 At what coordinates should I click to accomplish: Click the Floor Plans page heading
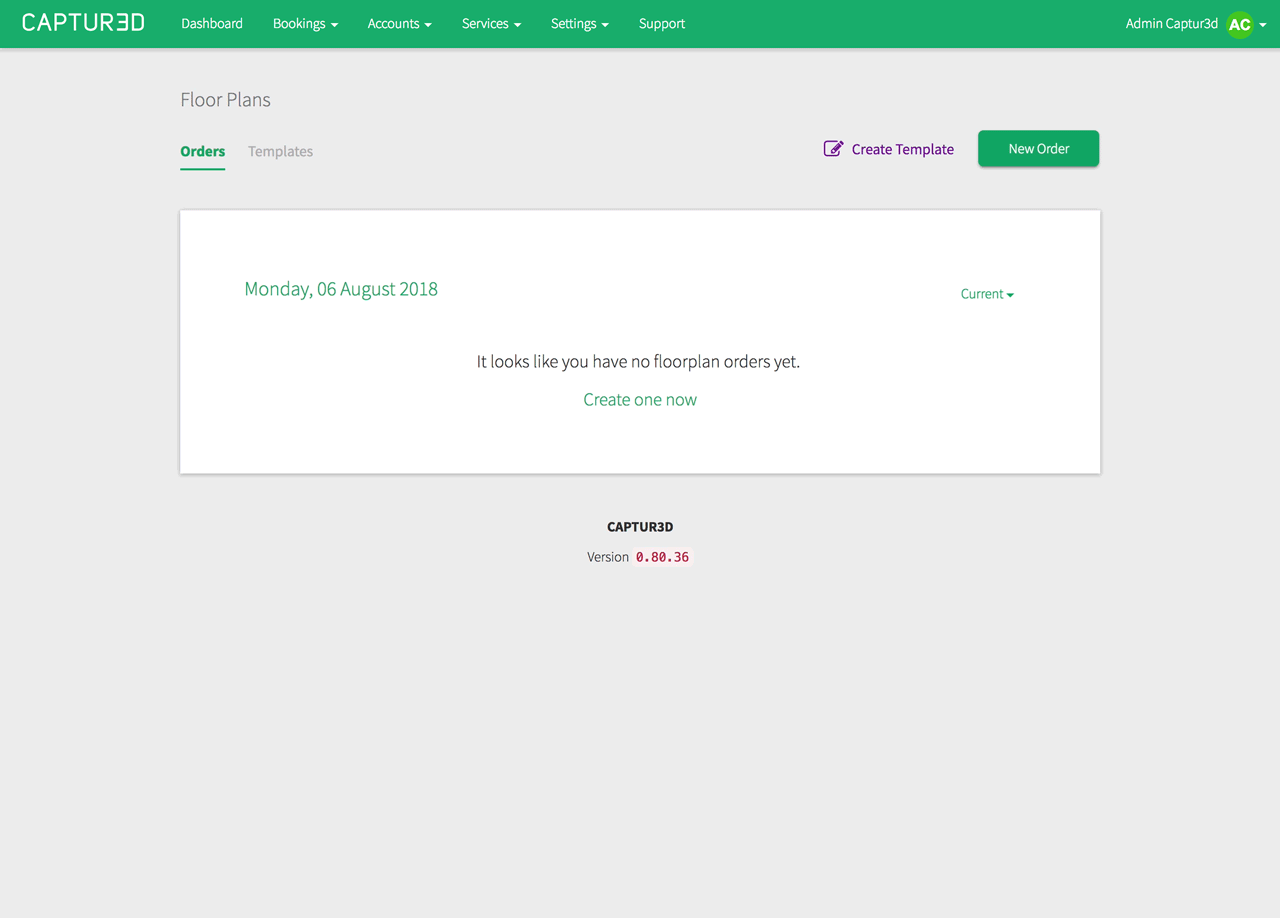click(225, 100)
